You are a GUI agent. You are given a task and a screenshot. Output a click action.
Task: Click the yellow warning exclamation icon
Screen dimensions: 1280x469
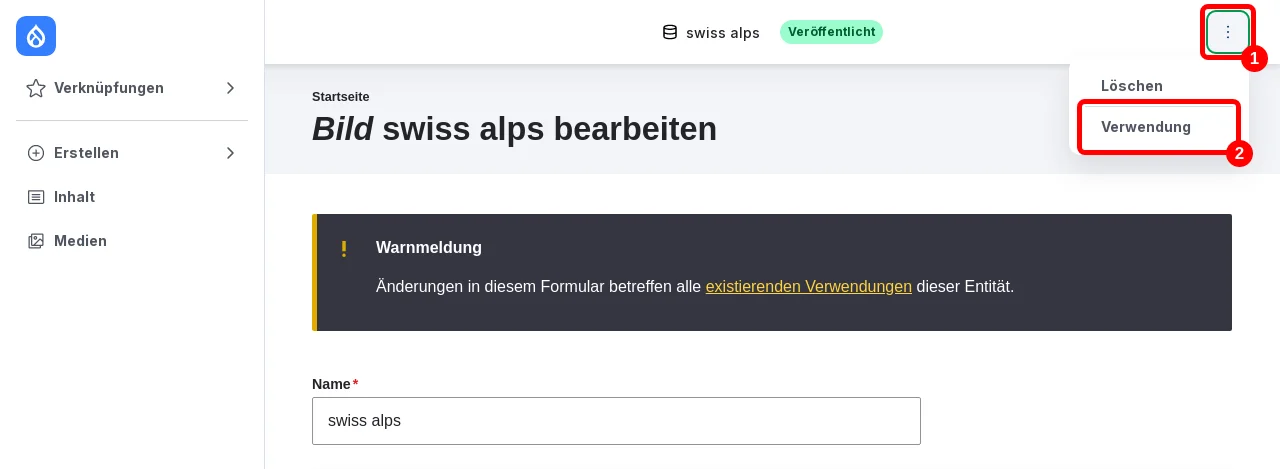[x=344, y=248]
